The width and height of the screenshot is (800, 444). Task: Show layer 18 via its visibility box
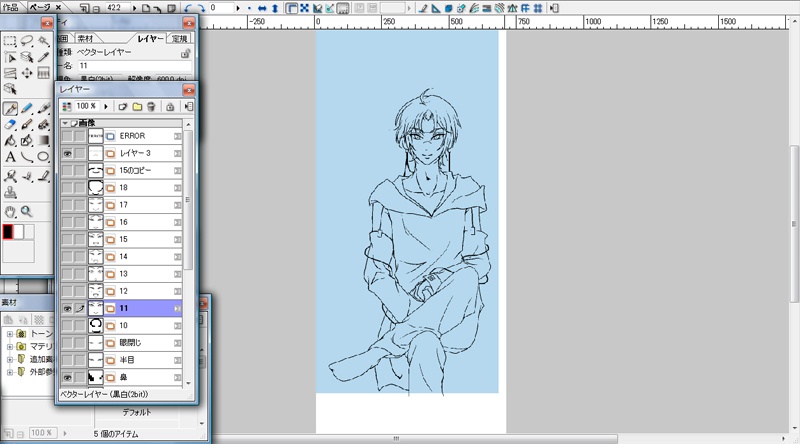point(67,187)
